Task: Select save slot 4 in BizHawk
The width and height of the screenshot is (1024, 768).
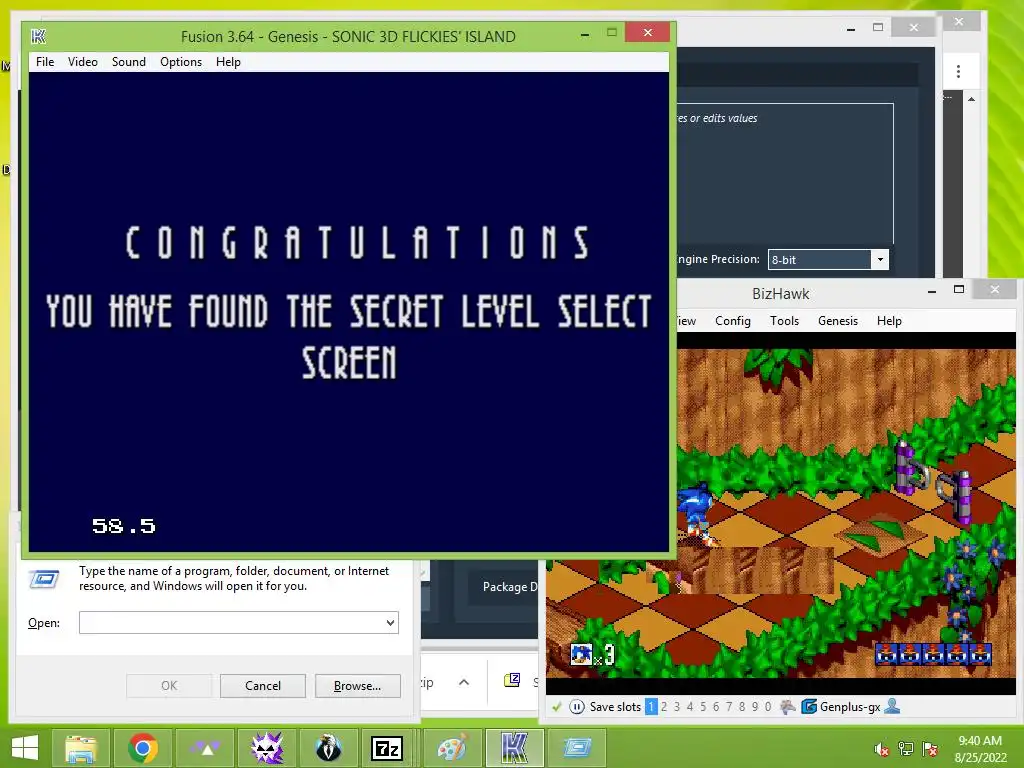Action: point(690,707)
